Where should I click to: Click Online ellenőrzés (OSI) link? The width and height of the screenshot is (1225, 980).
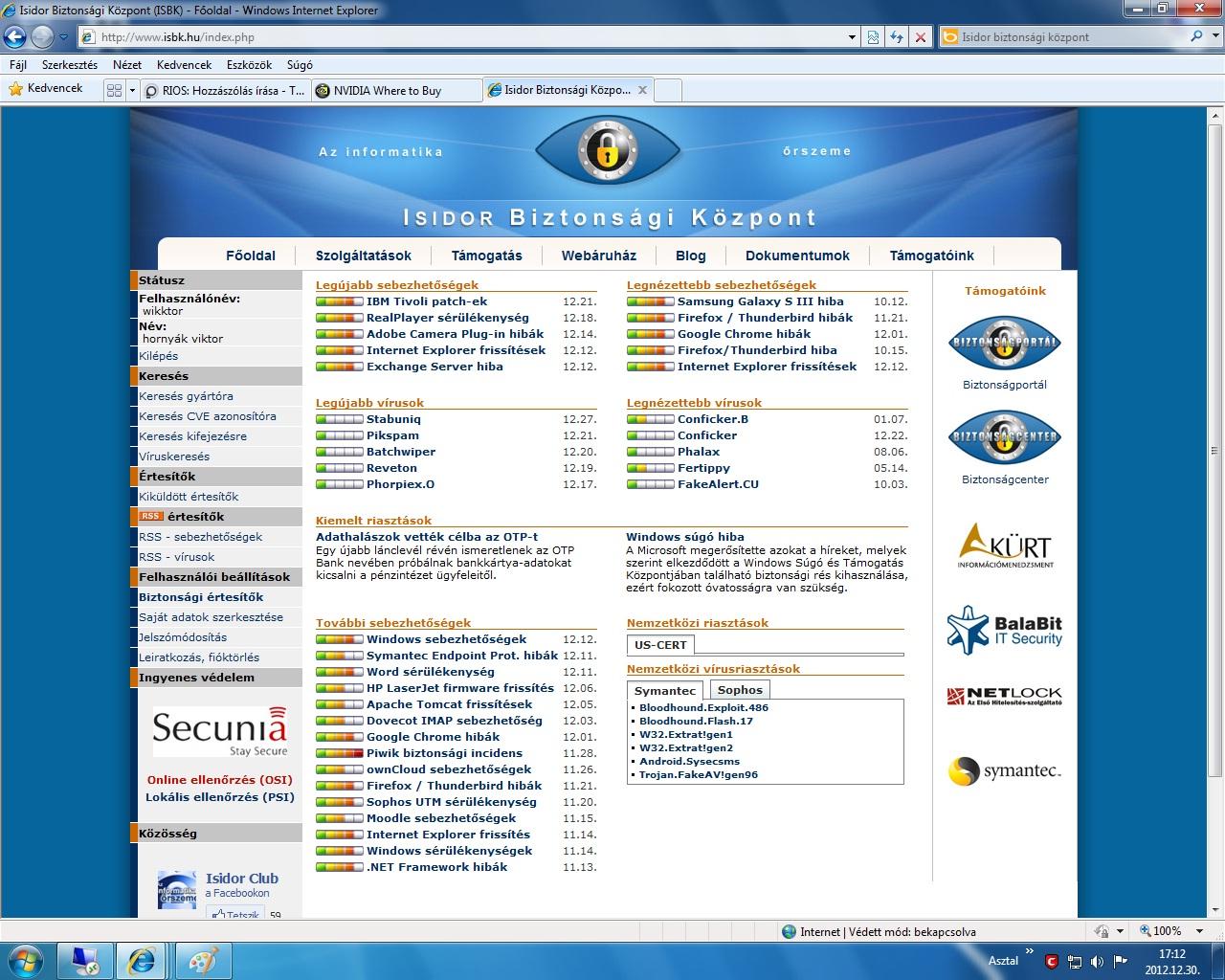point(220,780)
